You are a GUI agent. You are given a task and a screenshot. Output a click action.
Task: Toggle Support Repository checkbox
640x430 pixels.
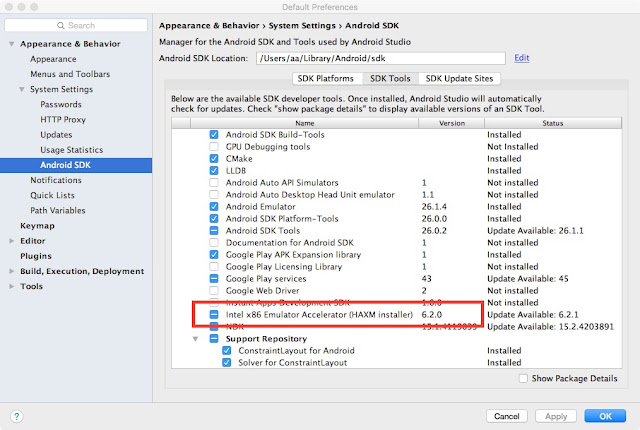(214, 339)
